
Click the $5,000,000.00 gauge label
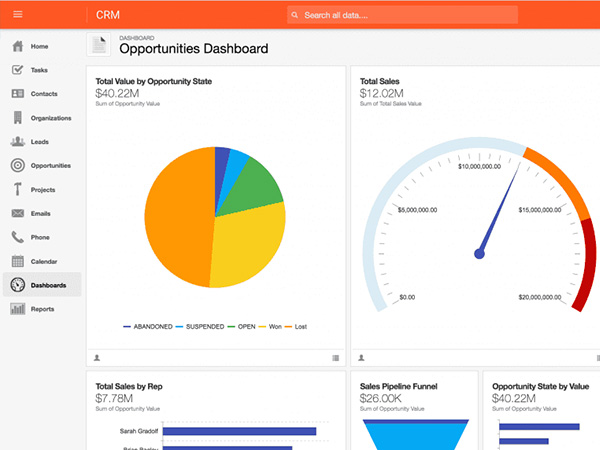coord(417,210)
